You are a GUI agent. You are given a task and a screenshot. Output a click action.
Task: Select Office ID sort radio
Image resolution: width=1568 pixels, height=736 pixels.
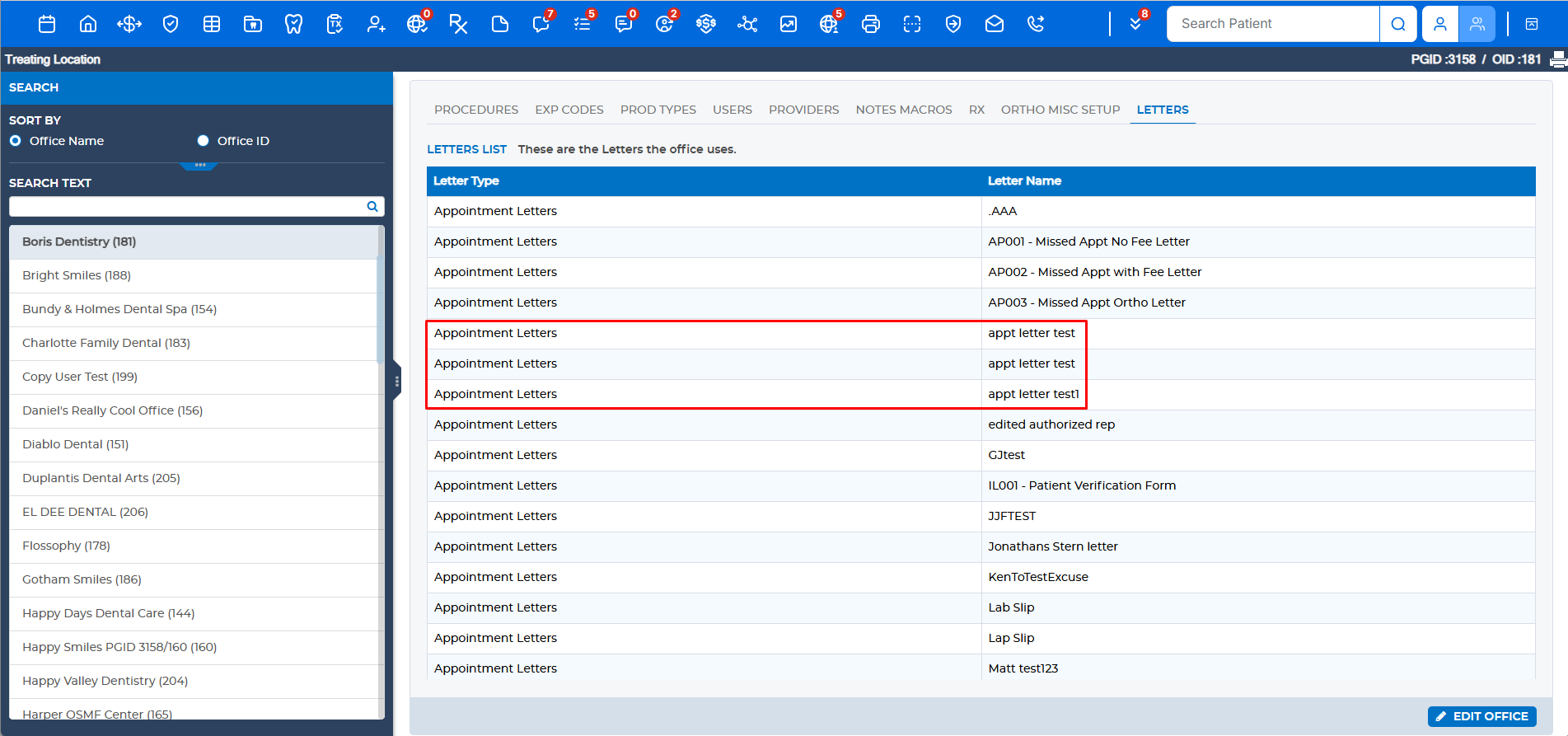point(204,141)
